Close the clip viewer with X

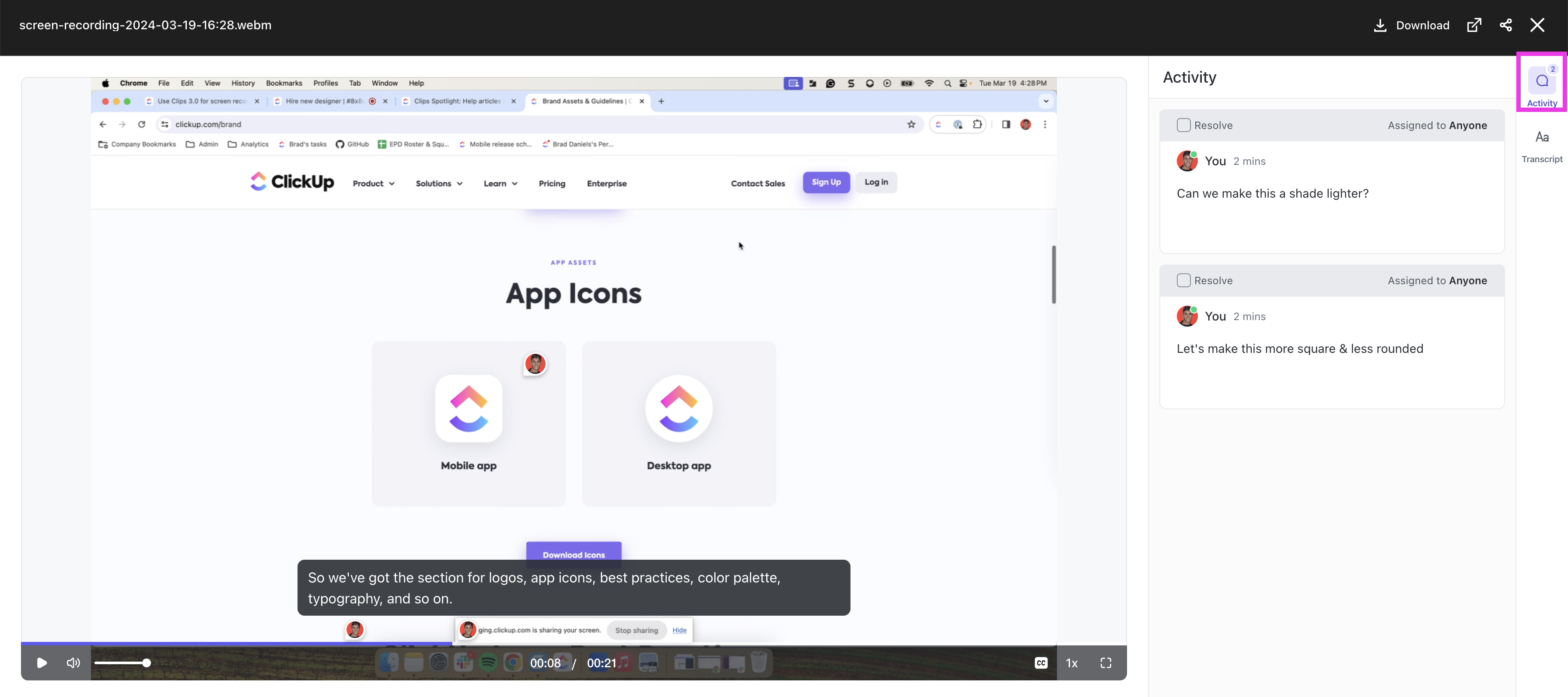[x=1537, y=25]
